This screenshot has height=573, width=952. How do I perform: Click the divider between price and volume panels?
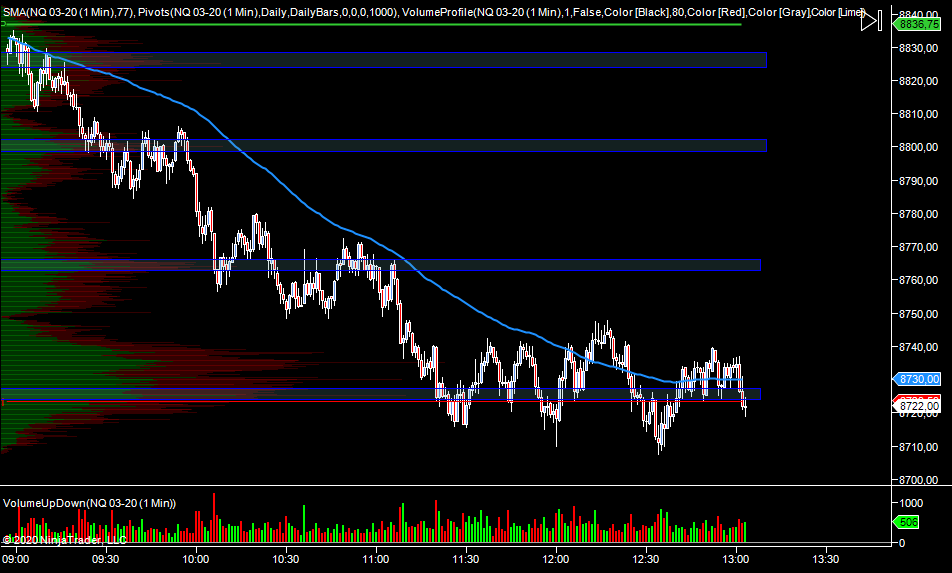(x=440, y=486)
